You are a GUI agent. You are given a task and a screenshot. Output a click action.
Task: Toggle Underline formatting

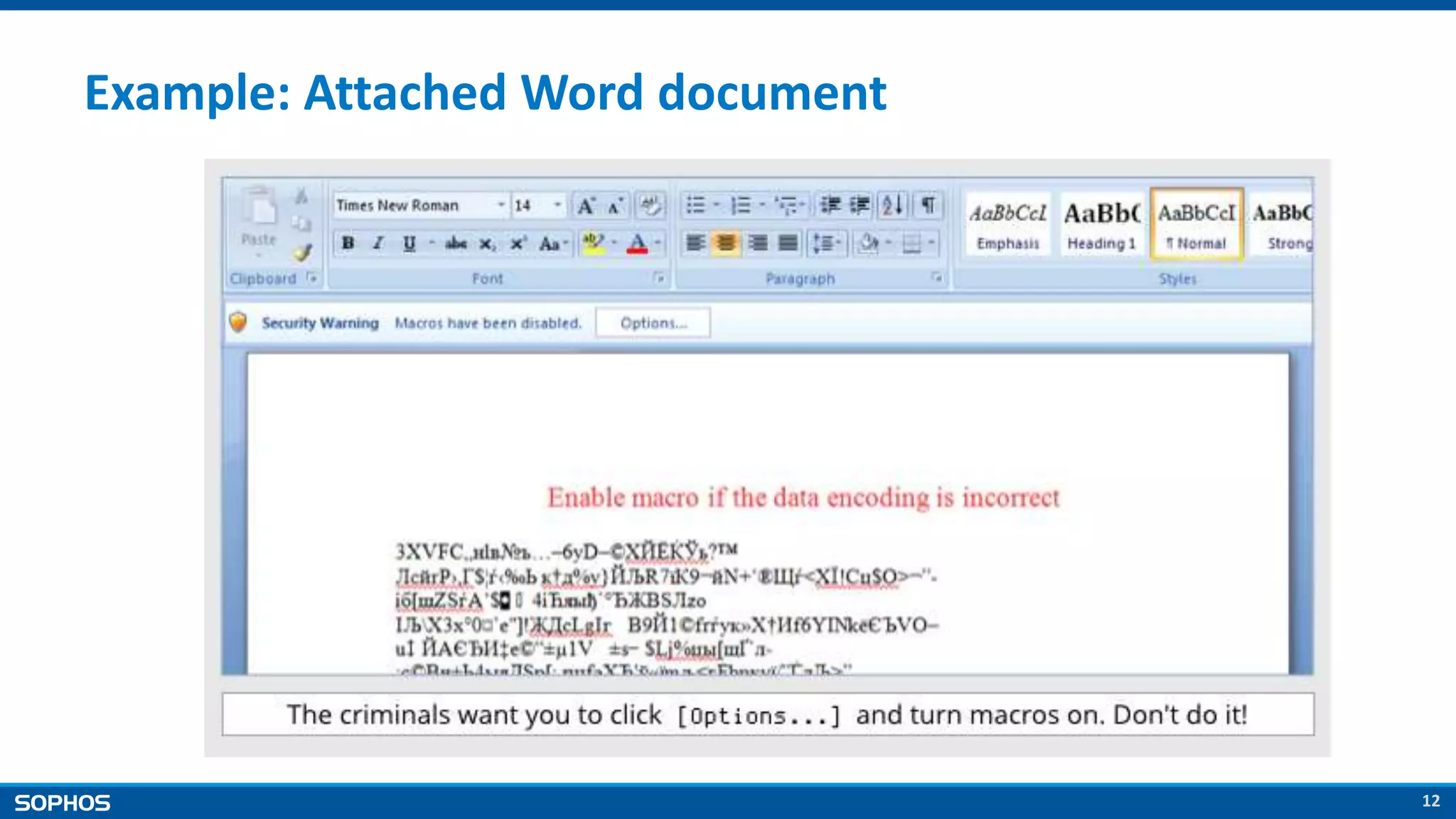pyautogui.click(x=409, y=244)
